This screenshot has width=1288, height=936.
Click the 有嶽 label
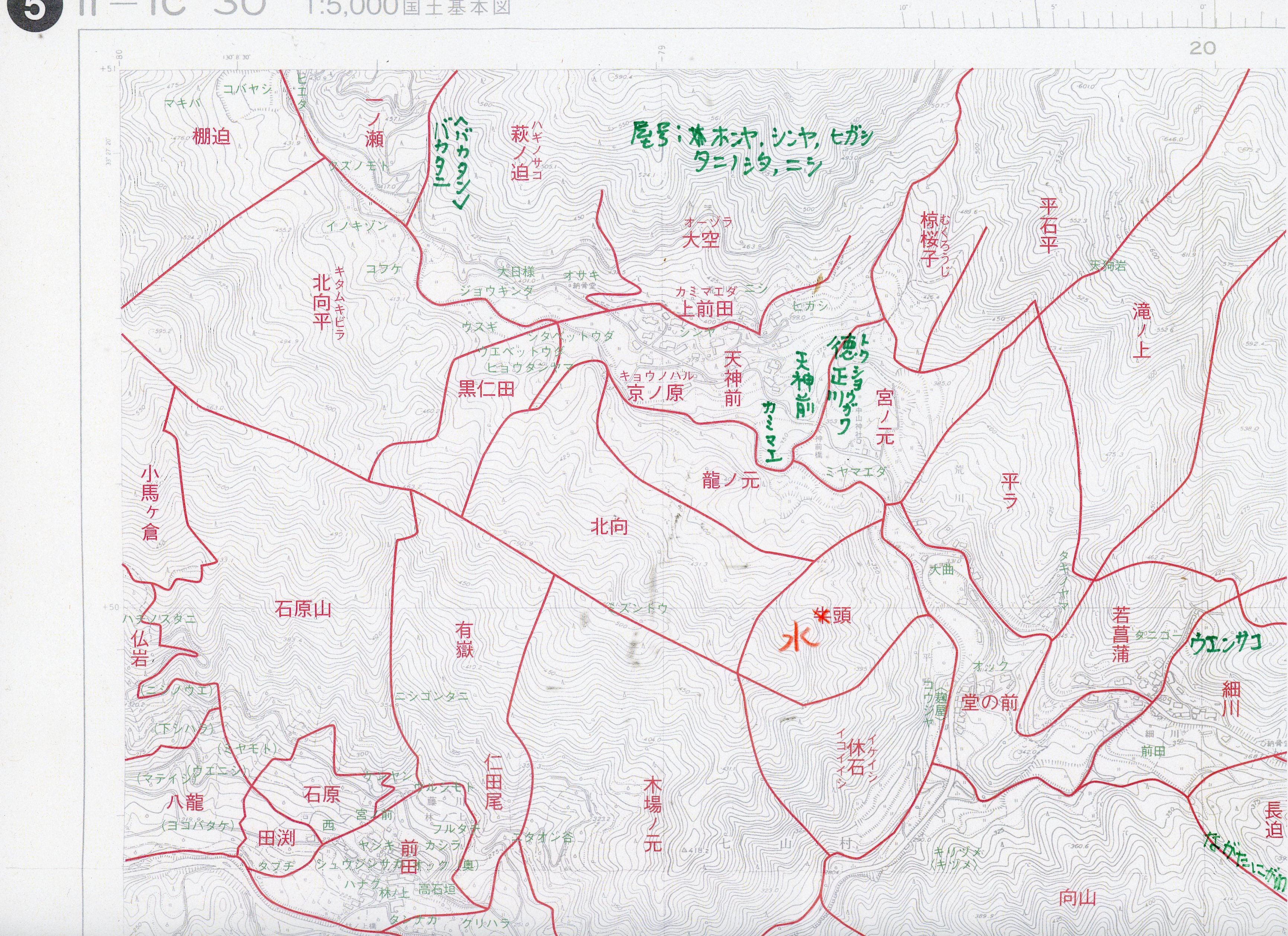point(464,640)
